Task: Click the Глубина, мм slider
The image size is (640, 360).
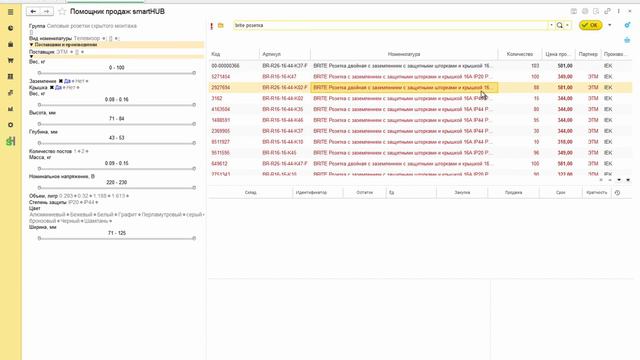Action: pos(117,143)
